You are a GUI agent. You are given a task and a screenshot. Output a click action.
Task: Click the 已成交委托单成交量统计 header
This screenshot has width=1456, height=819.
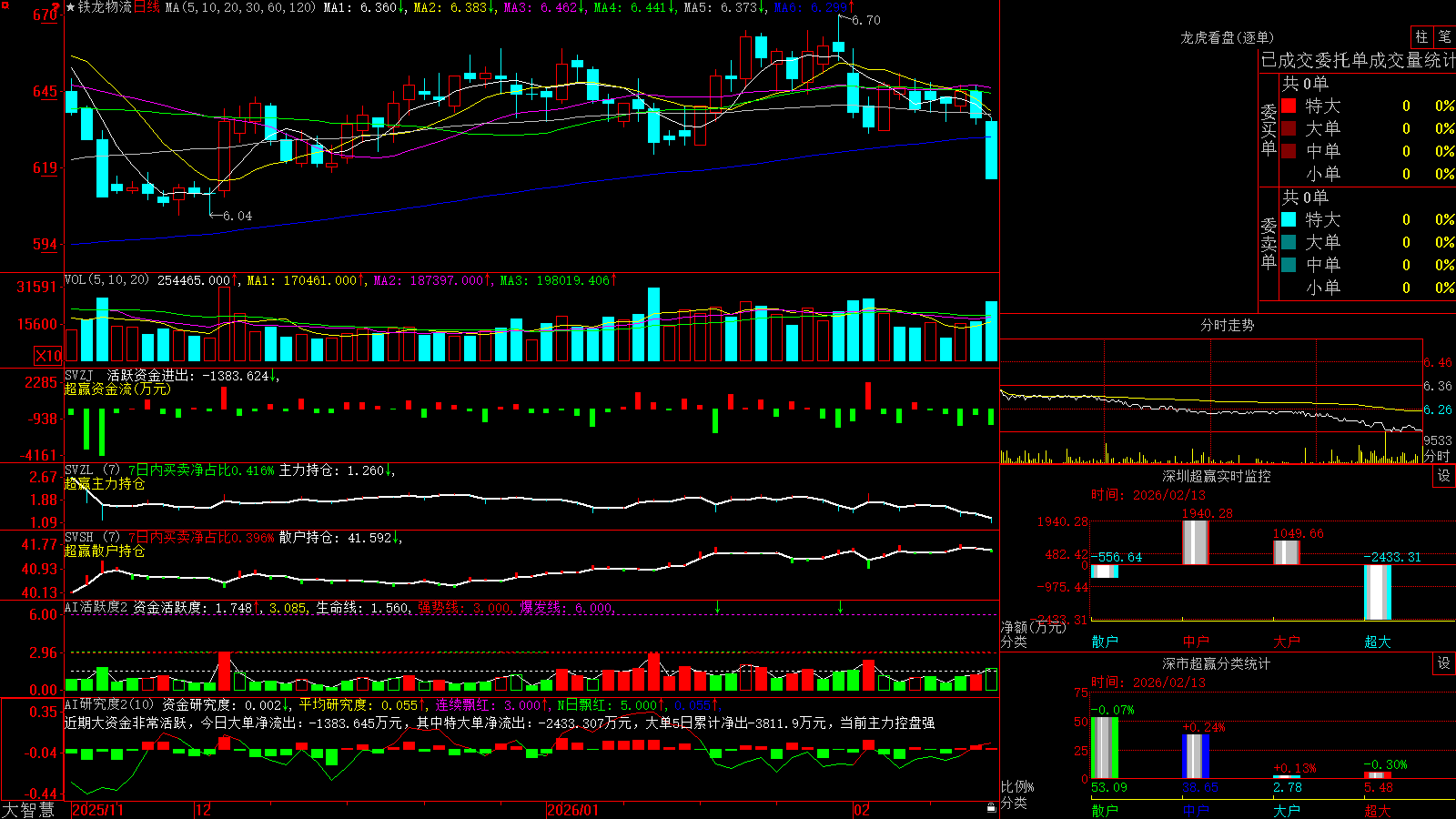[x=1358, y=60]
